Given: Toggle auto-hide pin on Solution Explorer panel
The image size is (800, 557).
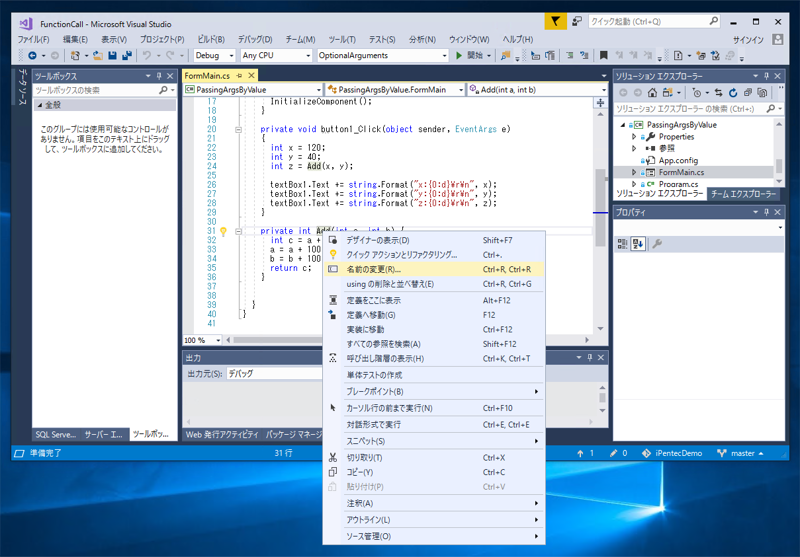Looking at the screenshot, I should [x=766, y=76].
